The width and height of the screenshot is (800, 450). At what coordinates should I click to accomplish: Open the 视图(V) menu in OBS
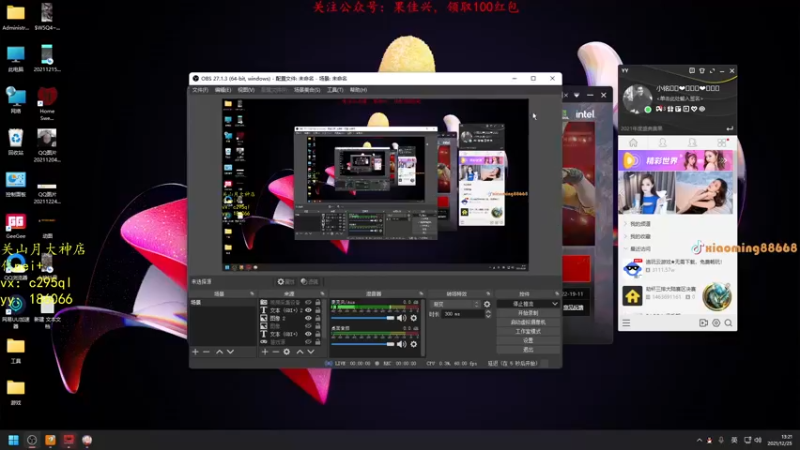tap(246, 90)
